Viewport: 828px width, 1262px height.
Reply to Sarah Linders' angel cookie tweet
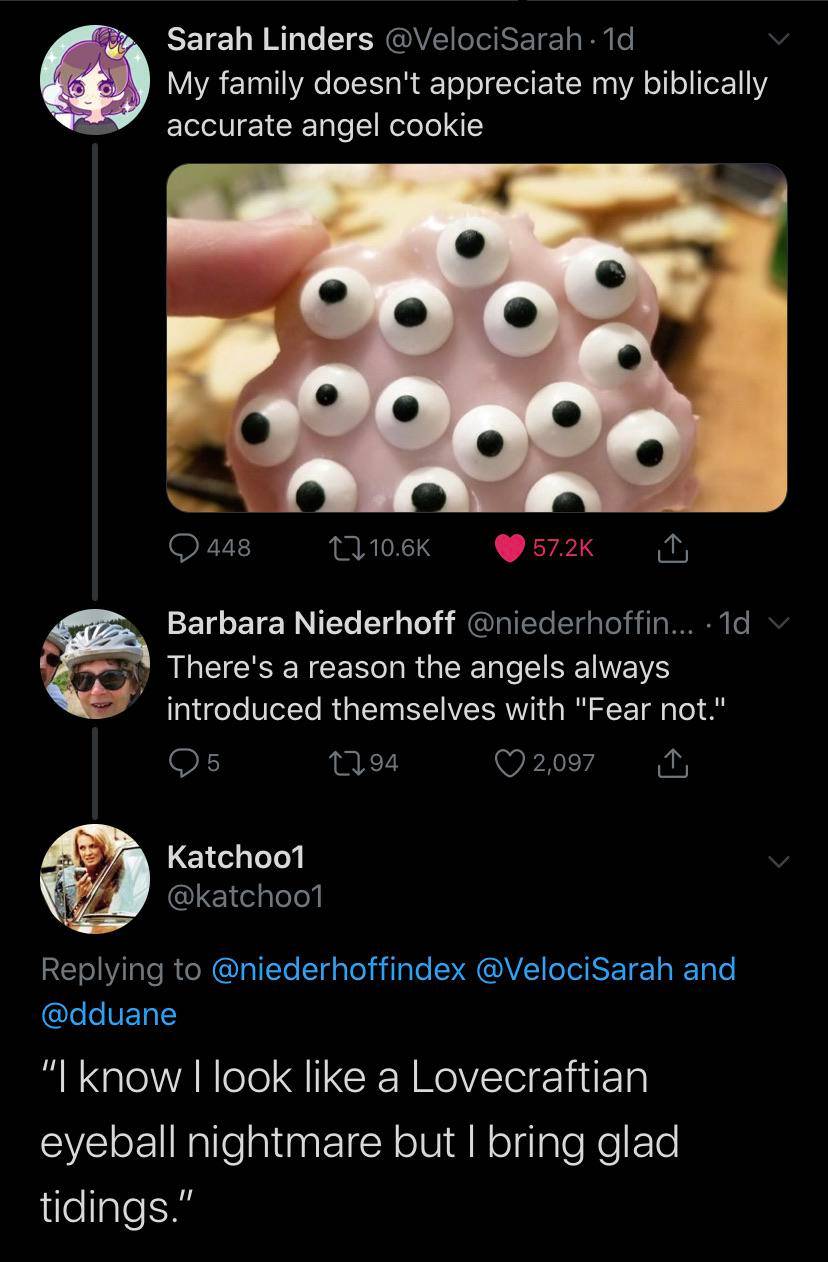(x=186, y=548)
